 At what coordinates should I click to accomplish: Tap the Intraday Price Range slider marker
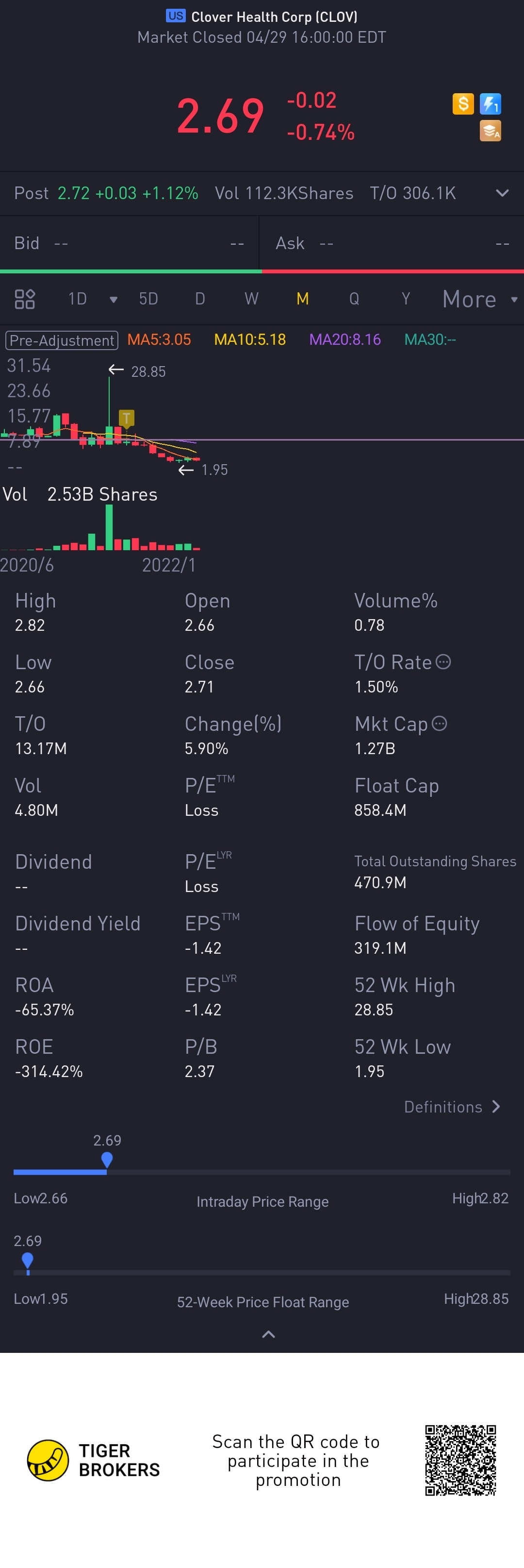(107, 1160)
